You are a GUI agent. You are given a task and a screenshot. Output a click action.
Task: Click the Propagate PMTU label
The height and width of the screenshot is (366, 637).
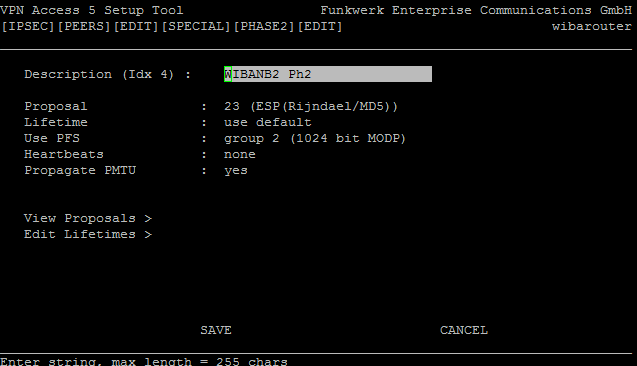coord(80,170)
